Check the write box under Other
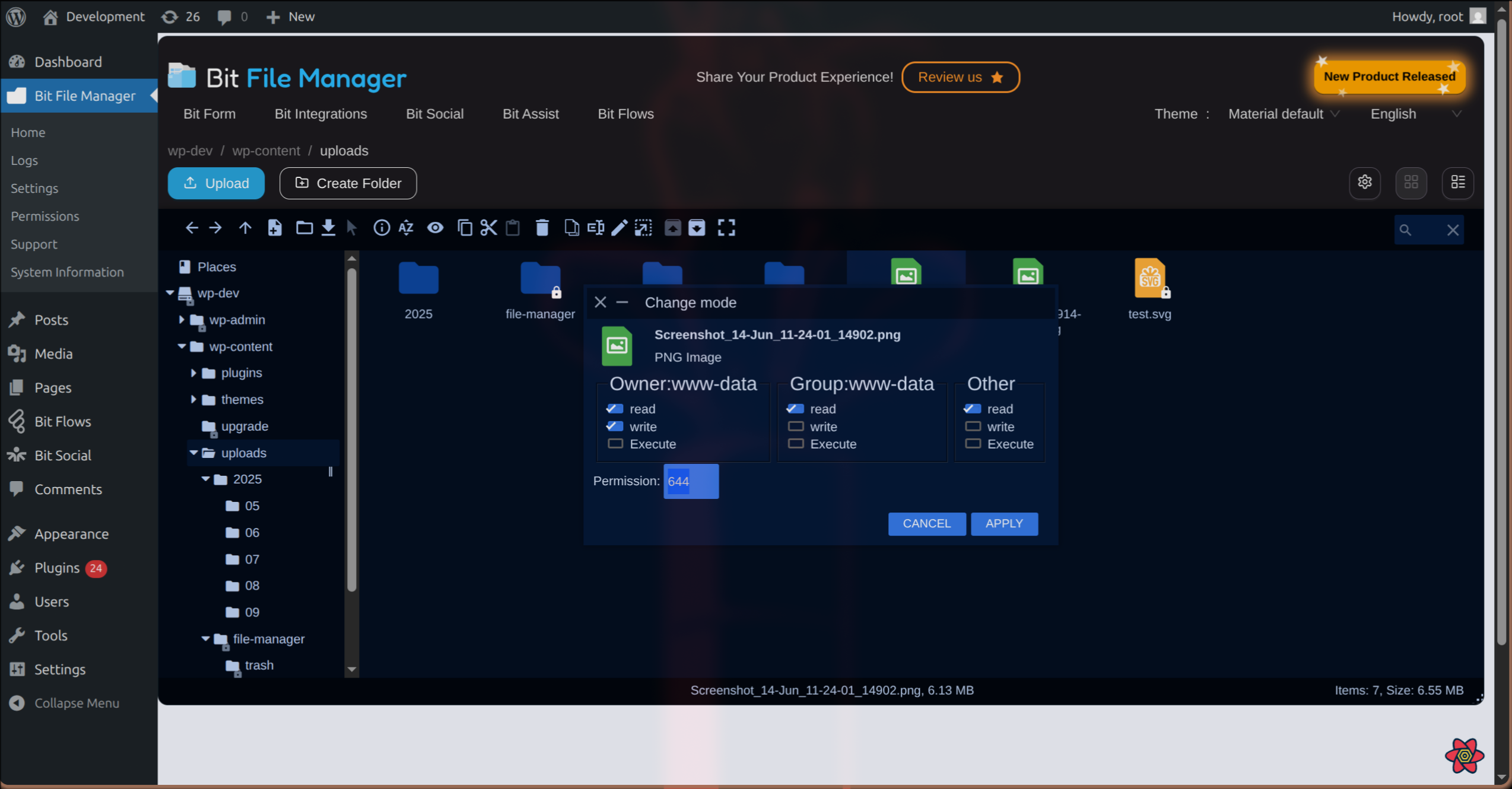This screenshot has width=1512, height=789. [971, 426]
